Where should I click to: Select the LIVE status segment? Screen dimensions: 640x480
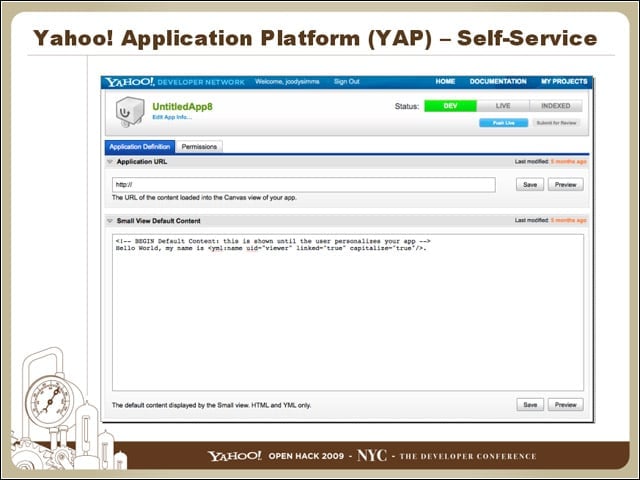pyautogui.click(x=503, y=106)
